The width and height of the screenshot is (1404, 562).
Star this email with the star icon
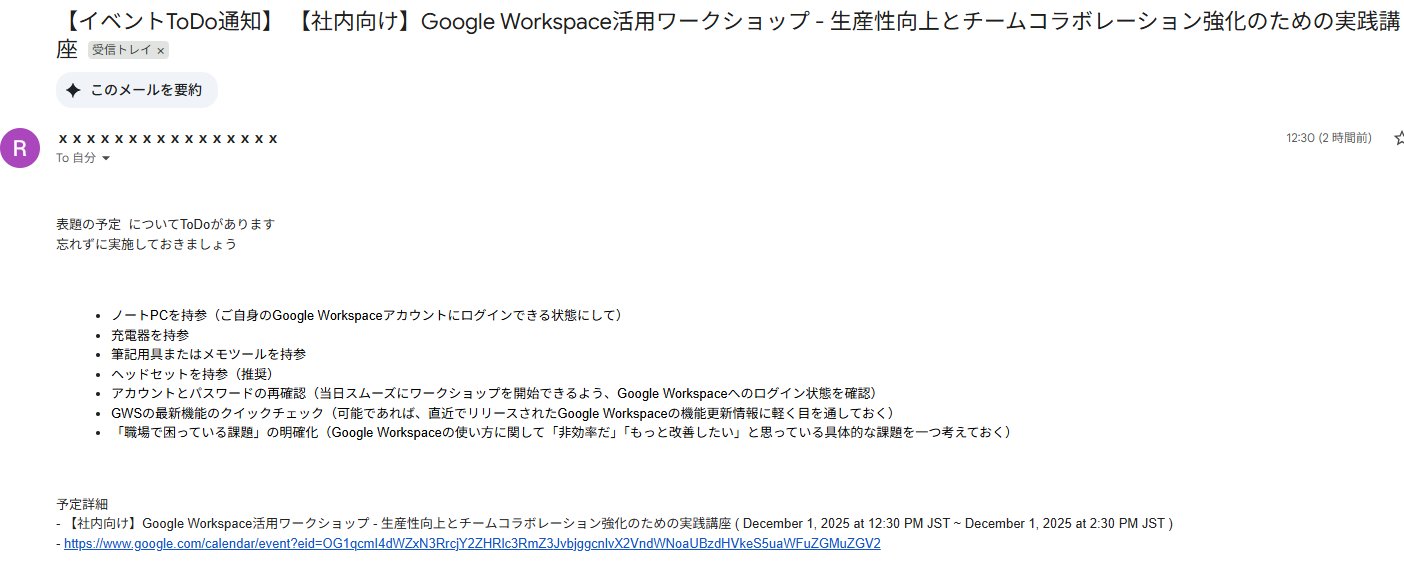pyautogui.click(x=1398, y=138)
